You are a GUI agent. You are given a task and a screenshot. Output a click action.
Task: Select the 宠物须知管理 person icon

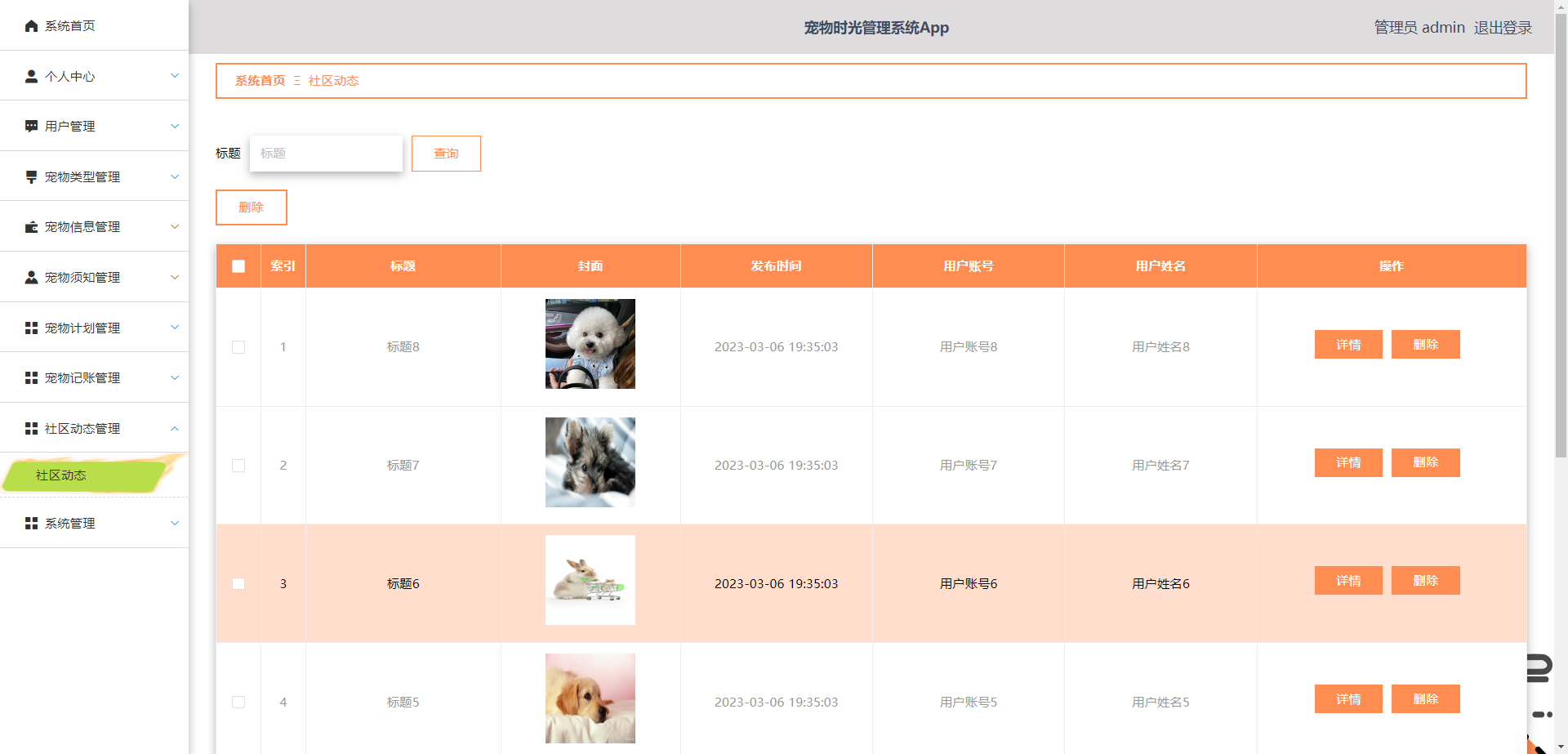pyautogui.click(x=31, y=276)
